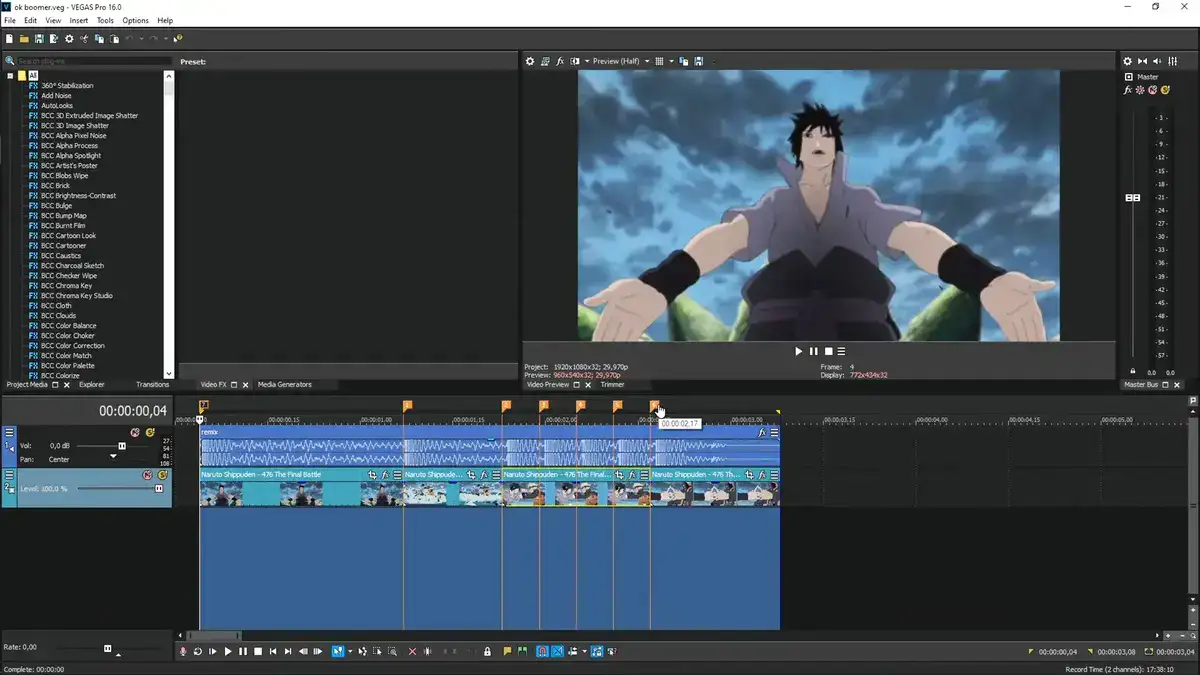This screenshot has width=1200, height=675.
Task: Solo the video track 2
Action: point(162,475)
